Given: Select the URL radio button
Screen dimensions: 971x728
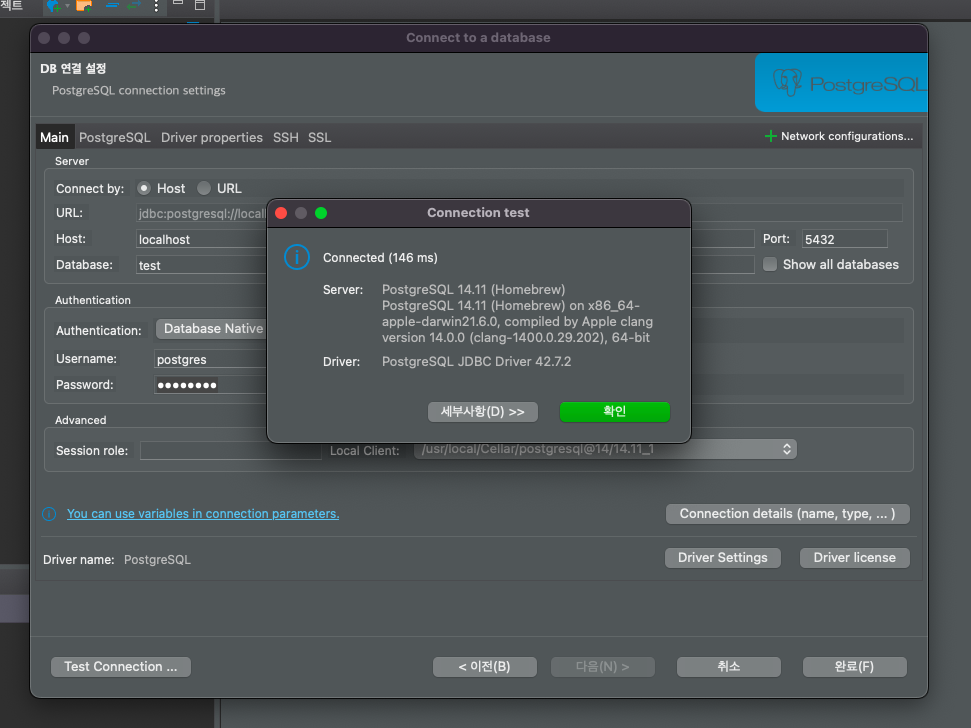Looking at the screenshot, I should 204,188.
